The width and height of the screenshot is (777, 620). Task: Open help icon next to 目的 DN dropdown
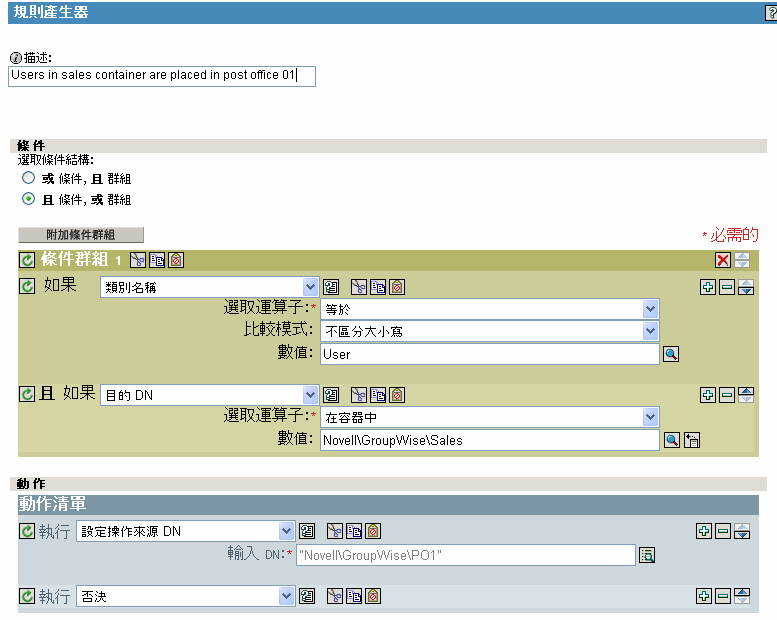tap(331, 395)
